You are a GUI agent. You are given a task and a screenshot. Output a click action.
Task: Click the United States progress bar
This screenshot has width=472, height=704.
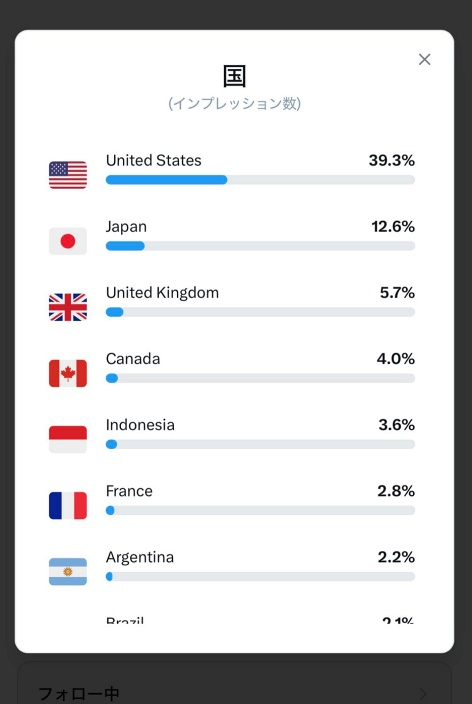tap(260, 180)
